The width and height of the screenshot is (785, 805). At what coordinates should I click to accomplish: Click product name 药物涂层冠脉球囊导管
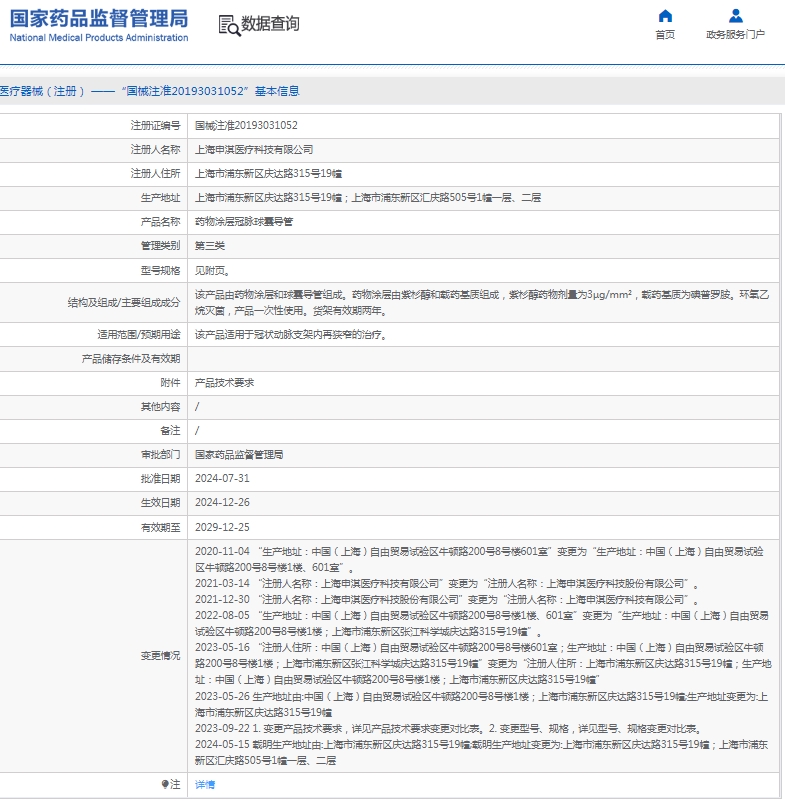pyautogui.click(x=244, y=222)
